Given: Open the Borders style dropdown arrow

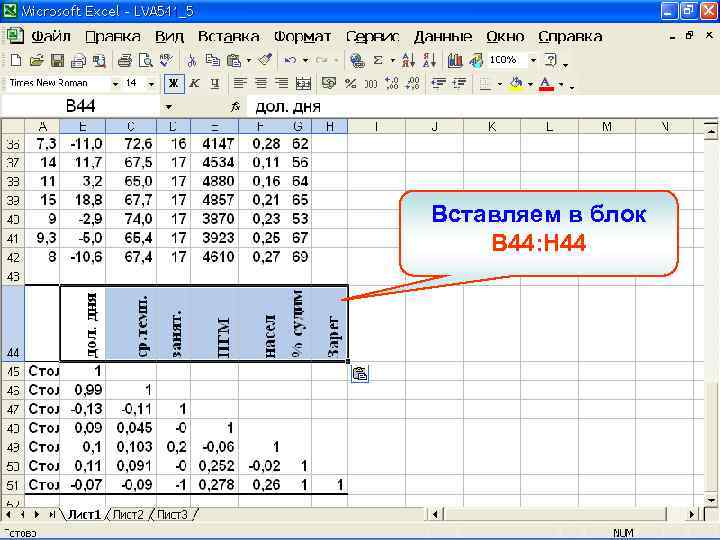Looking at the screenshot, I should [500, 84].
